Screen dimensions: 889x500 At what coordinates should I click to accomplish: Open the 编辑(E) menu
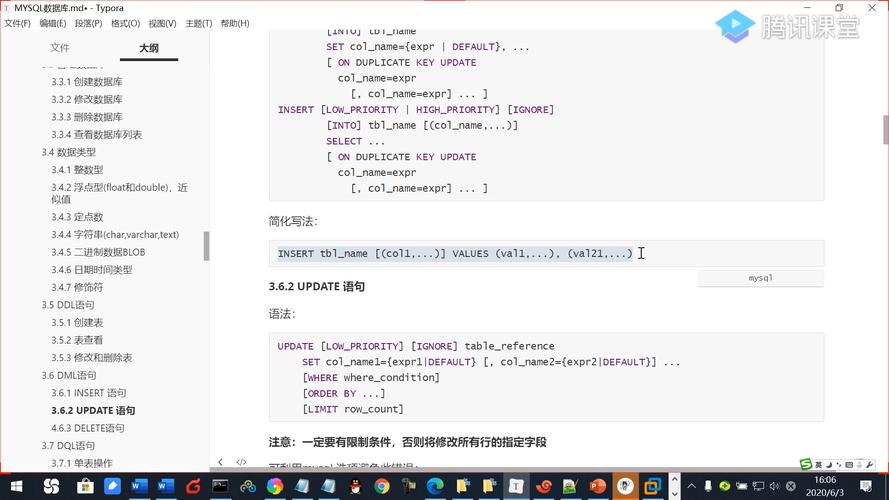[x=53, y=23]
